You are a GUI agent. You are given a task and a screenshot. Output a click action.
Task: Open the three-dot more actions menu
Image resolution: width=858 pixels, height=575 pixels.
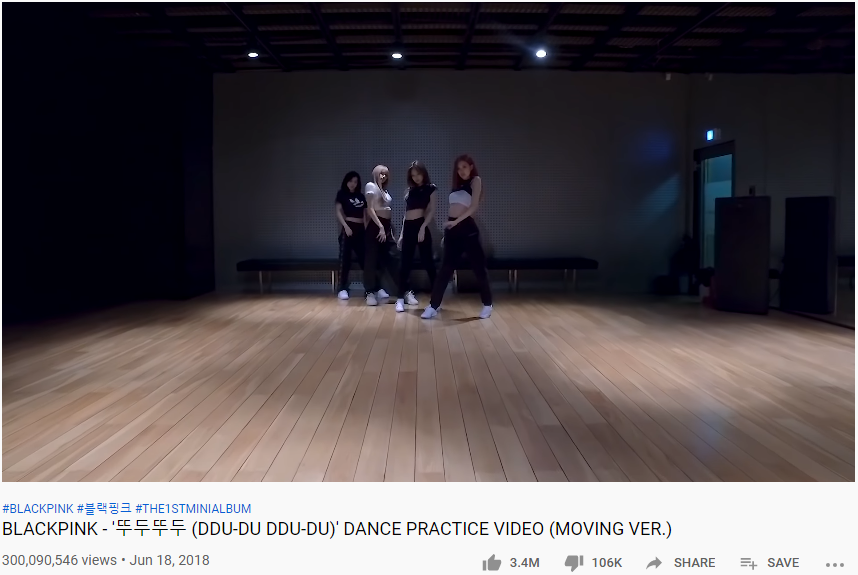click(x=834, y=564)
